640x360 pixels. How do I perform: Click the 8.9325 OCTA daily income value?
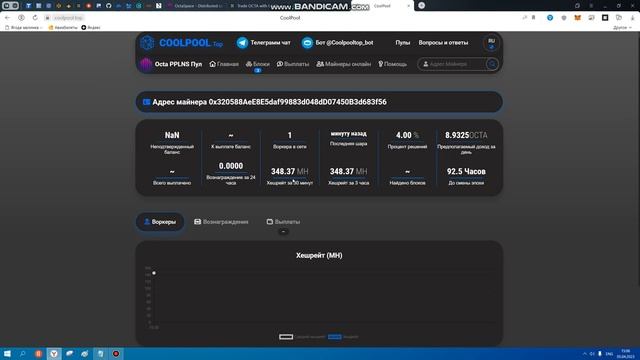pyautogui.click(x=466, y=135)
